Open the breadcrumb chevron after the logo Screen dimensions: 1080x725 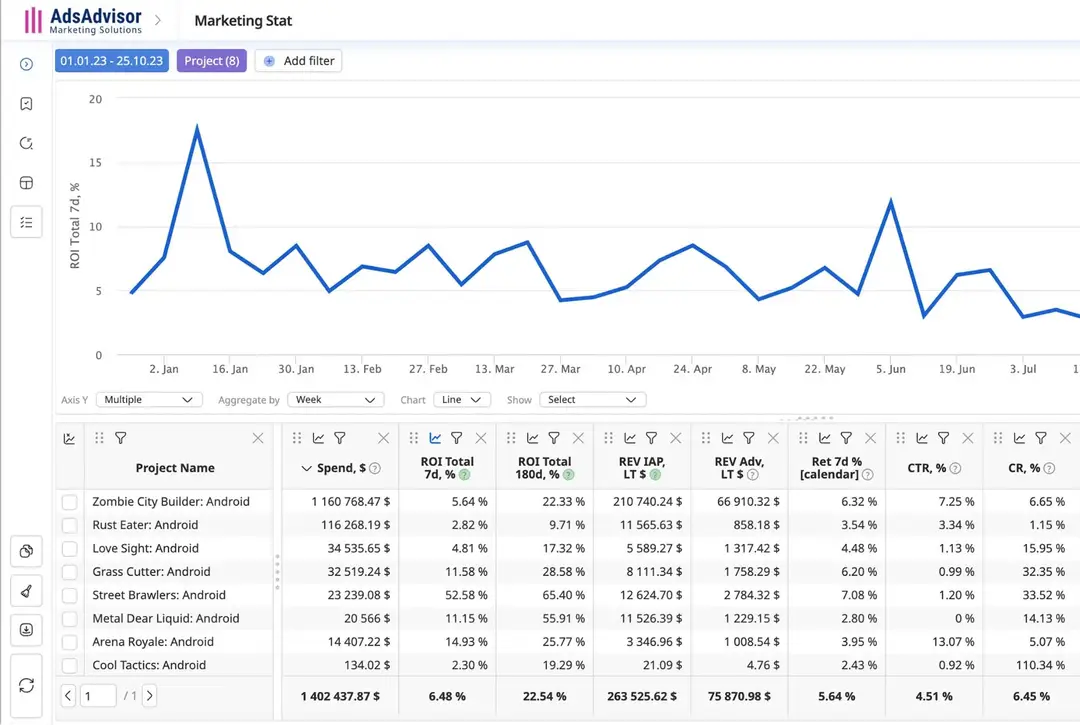[x=158, y=21]
